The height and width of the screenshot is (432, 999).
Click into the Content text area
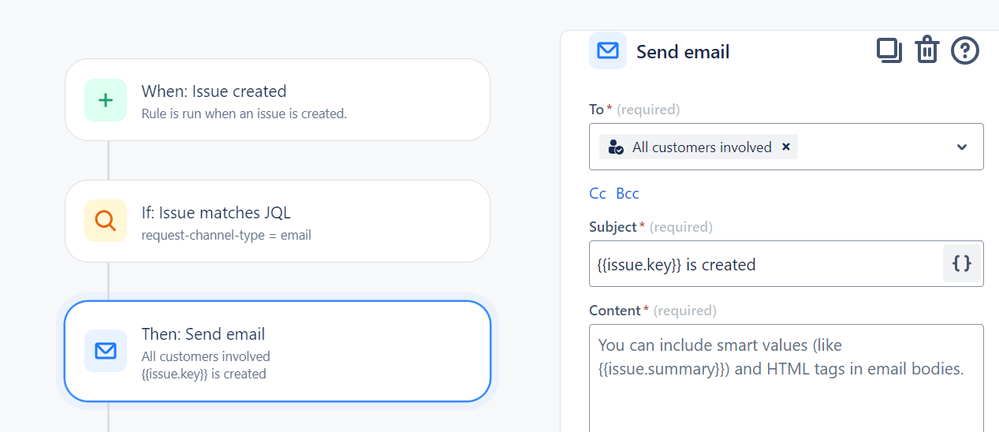click(x=786, y=378)
